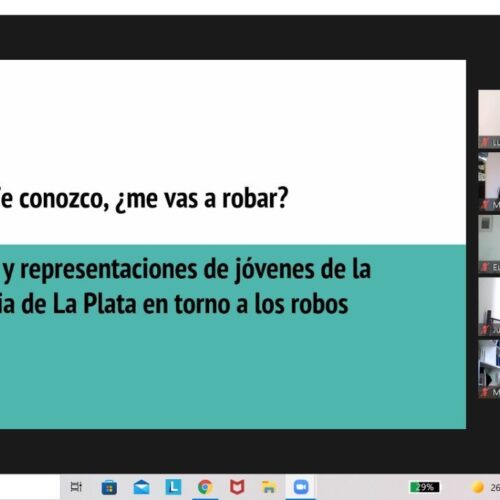Select the second participant video thumbnail

pos(489,181)
